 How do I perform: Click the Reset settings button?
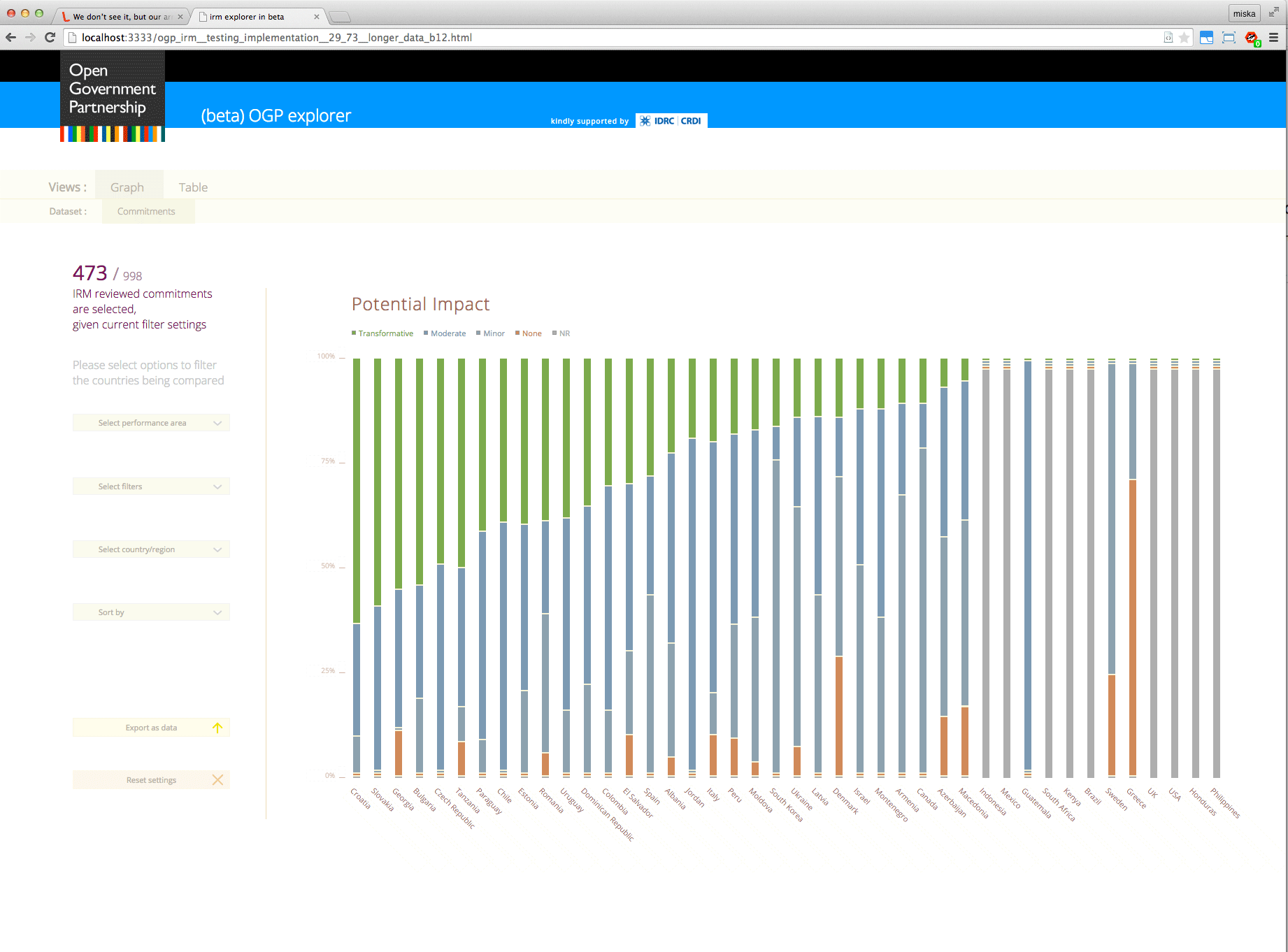pyautogui.click(x=151, y=780)
